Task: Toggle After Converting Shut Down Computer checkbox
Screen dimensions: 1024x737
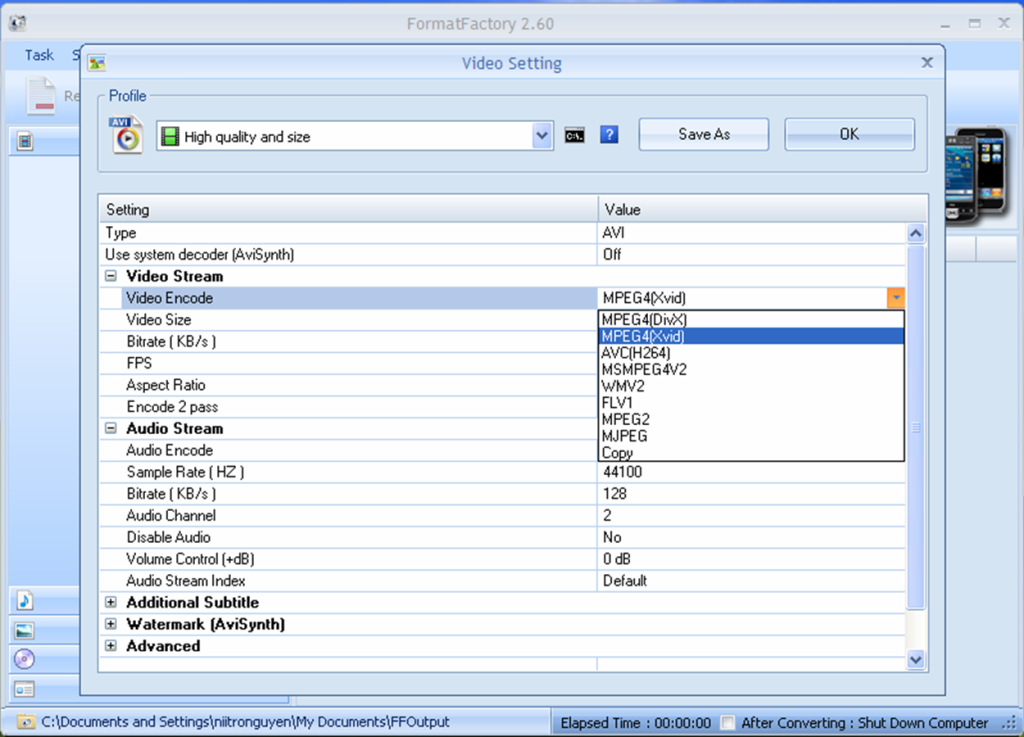Action: click(728, 723)
